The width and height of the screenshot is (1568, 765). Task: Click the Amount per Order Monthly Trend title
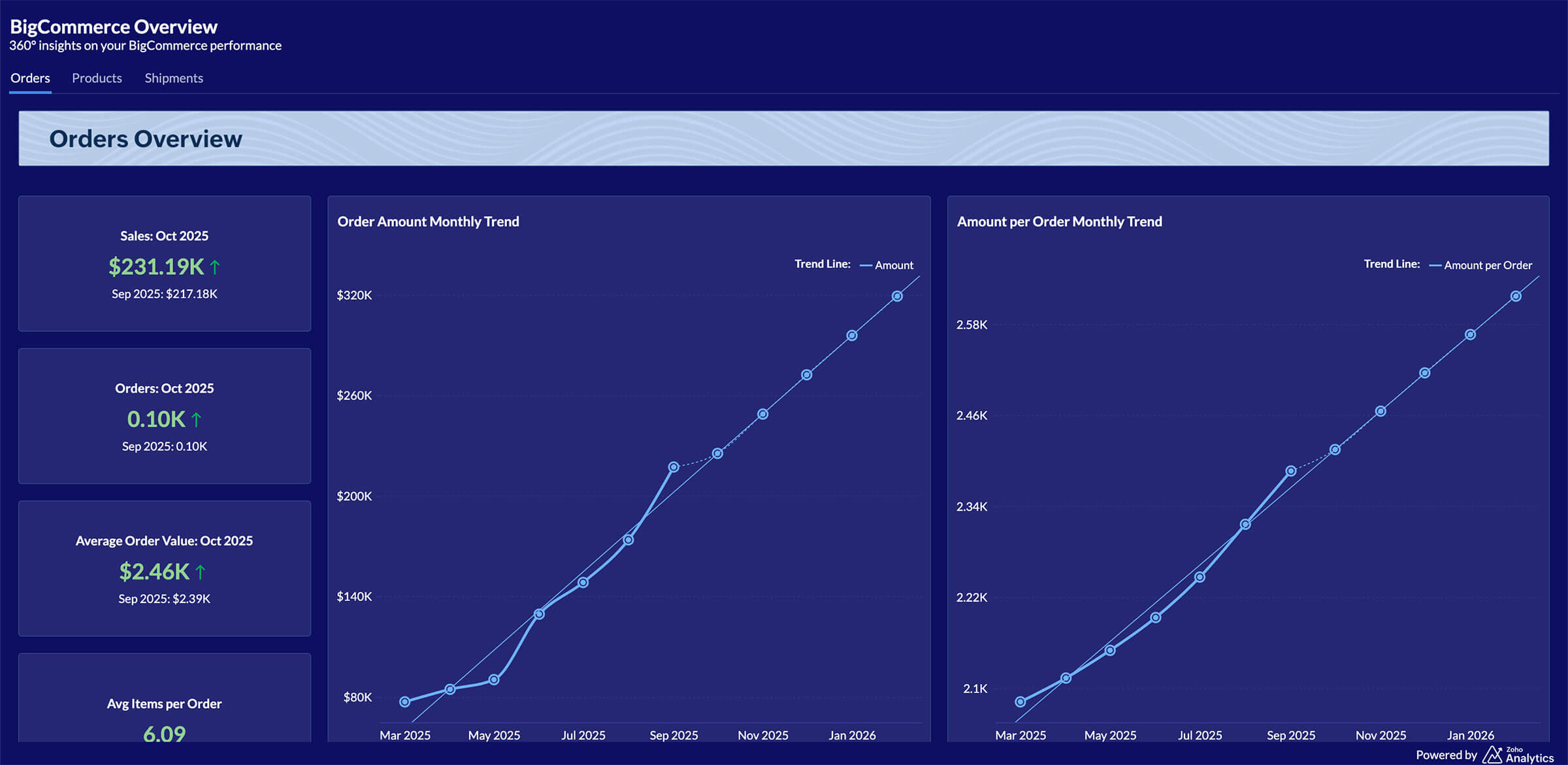pos(1059,221)
